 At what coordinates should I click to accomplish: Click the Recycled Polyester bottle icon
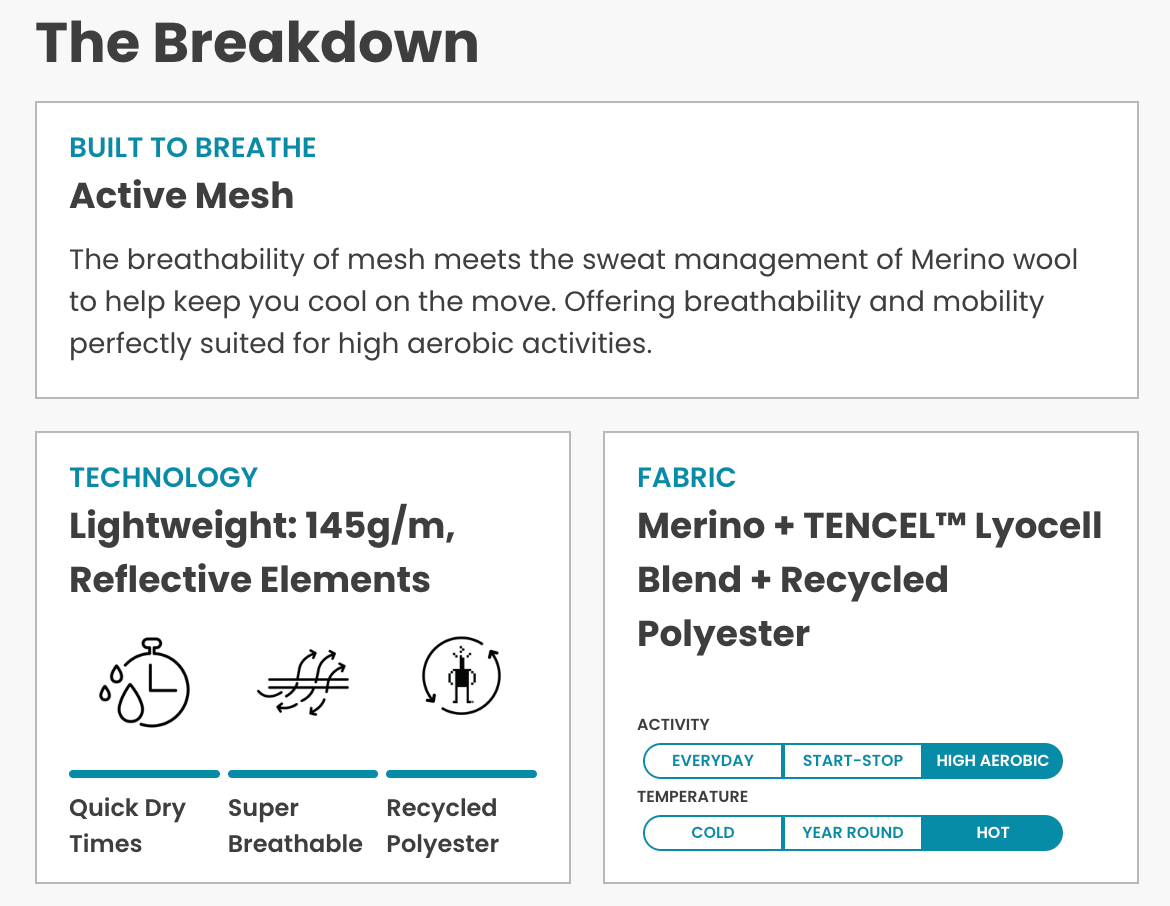tap(461, 677)
